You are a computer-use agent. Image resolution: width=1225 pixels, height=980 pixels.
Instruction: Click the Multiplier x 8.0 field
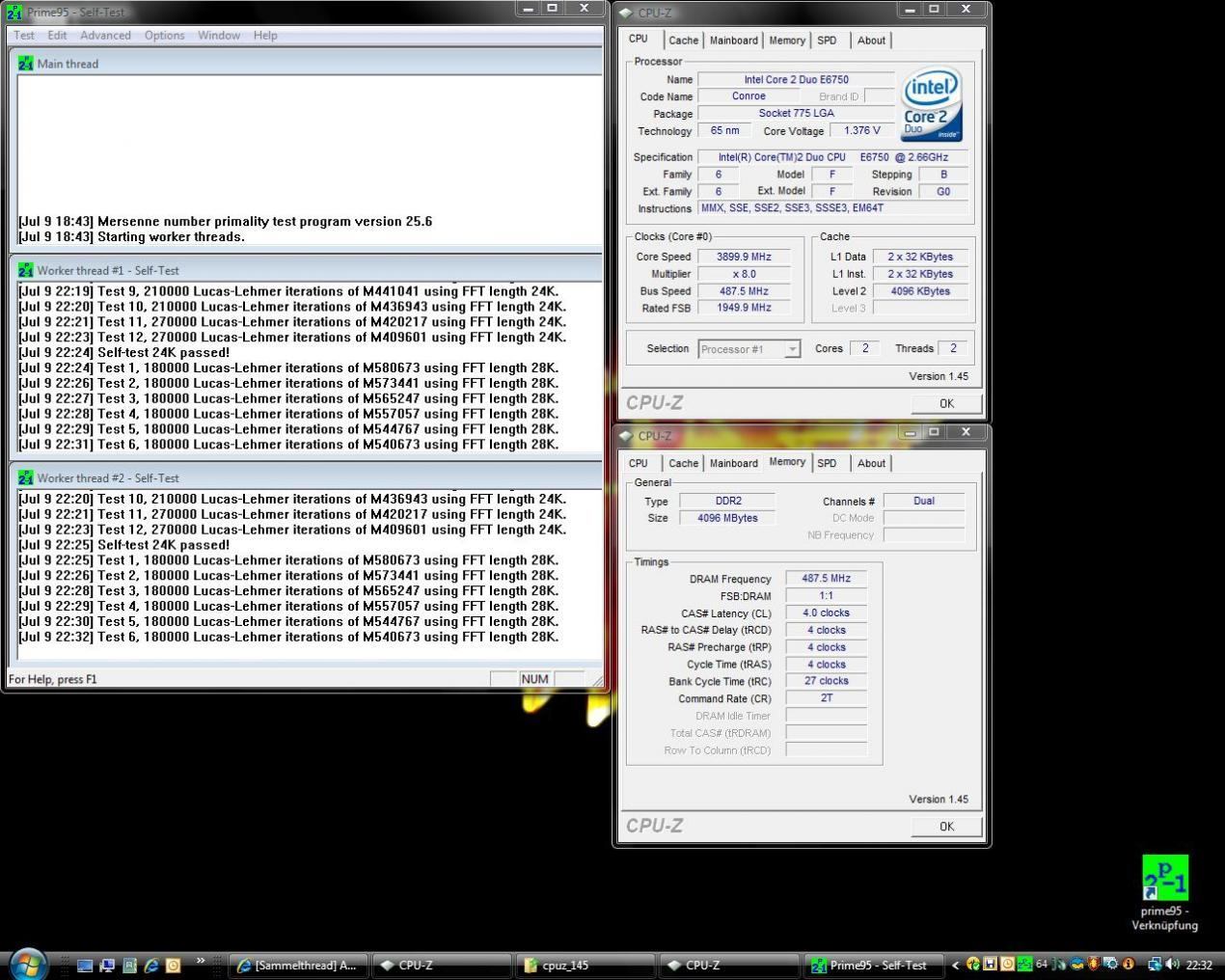click(744, 274)
